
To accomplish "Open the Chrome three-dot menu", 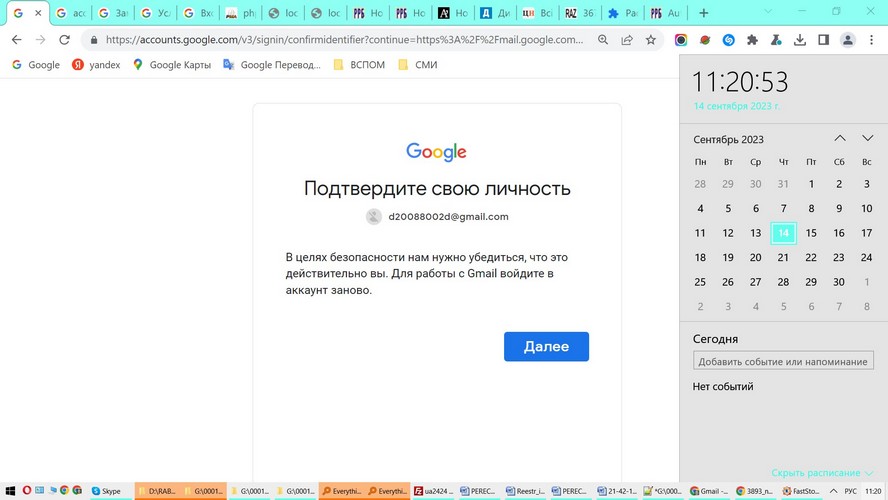I will pyautogui.click(x=872, y=40).
